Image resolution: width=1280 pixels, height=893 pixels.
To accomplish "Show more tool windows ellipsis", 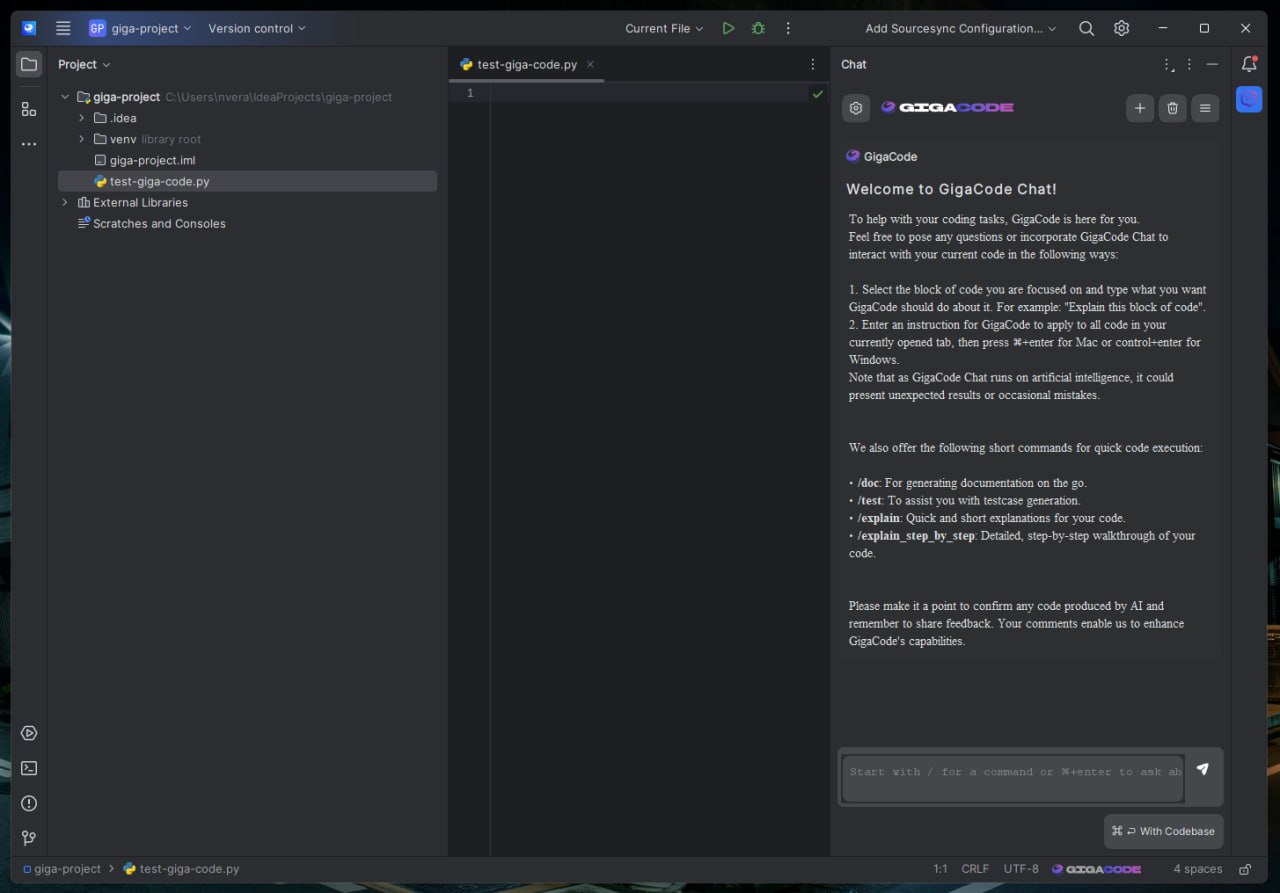I will coord(29,144).
